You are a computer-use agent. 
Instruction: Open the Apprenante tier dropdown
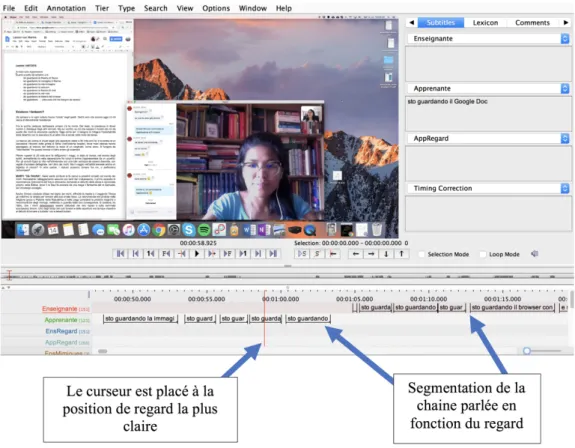point(565,88)
